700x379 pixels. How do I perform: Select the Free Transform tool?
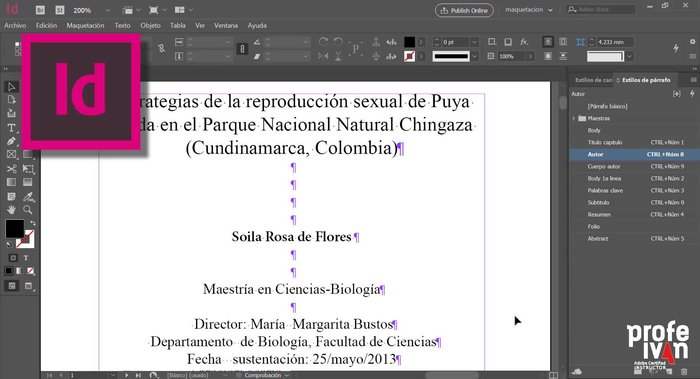click(28, 169)
